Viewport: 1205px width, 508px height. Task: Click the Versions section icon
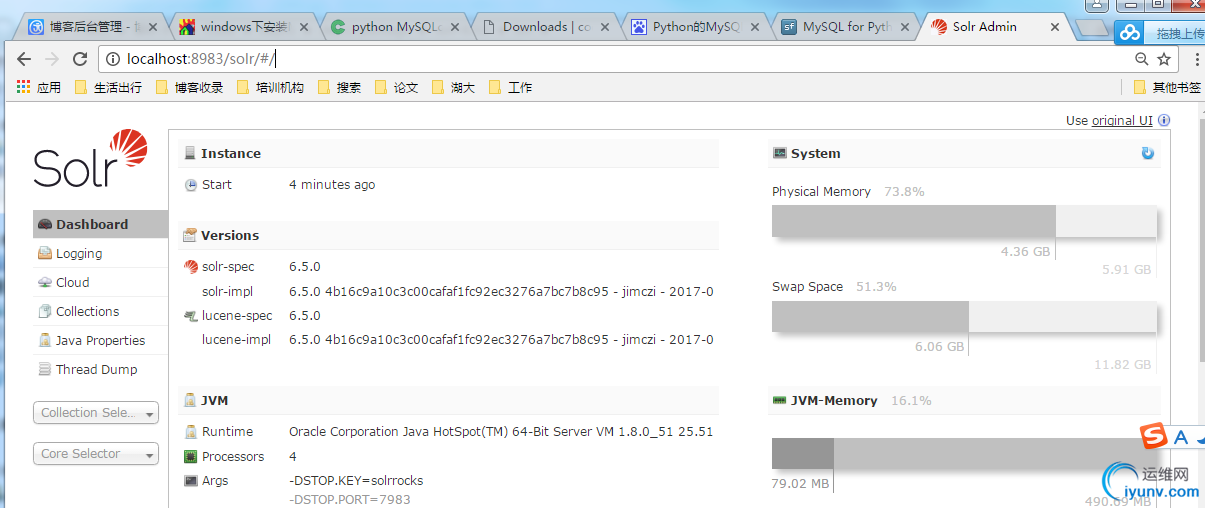coord(190,235)
